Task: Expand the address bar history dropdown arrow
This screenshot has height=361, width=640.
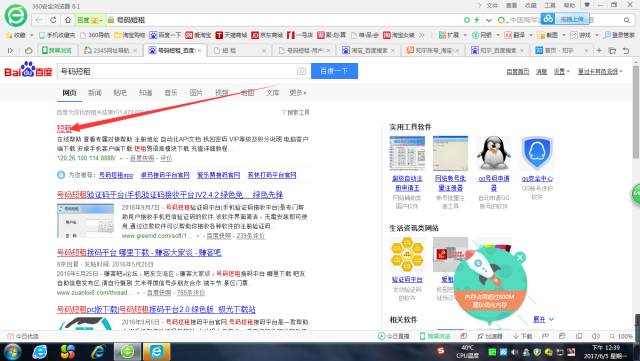Action: click(489, 20)
